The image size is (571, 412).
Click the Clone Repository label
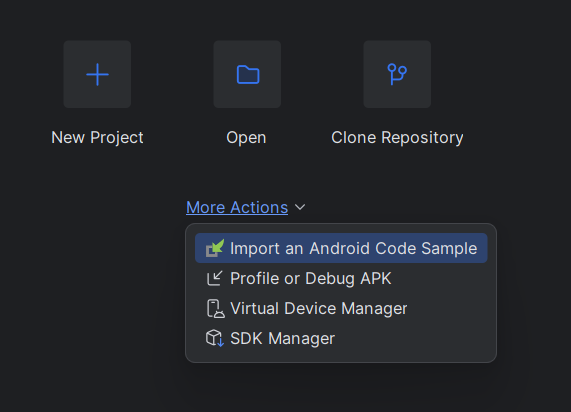tap(397, 138)
